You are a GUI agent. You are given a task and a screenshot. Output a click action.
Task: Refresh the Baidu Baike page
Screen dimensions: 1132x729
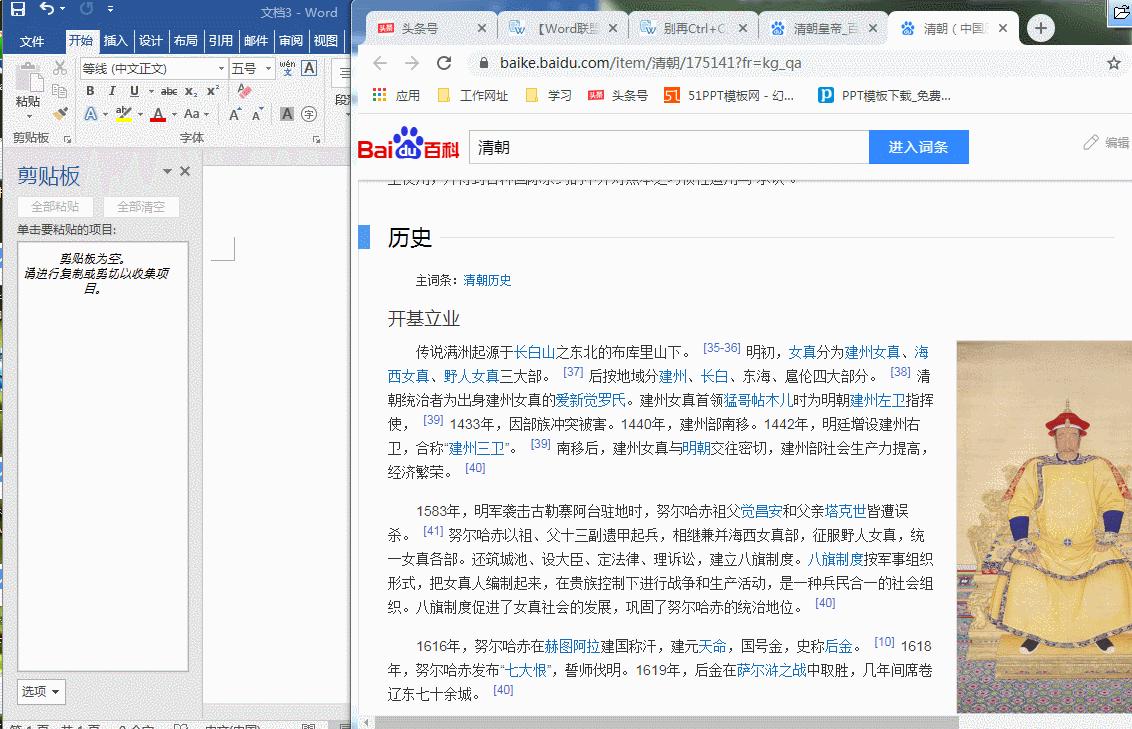(444, 61)
